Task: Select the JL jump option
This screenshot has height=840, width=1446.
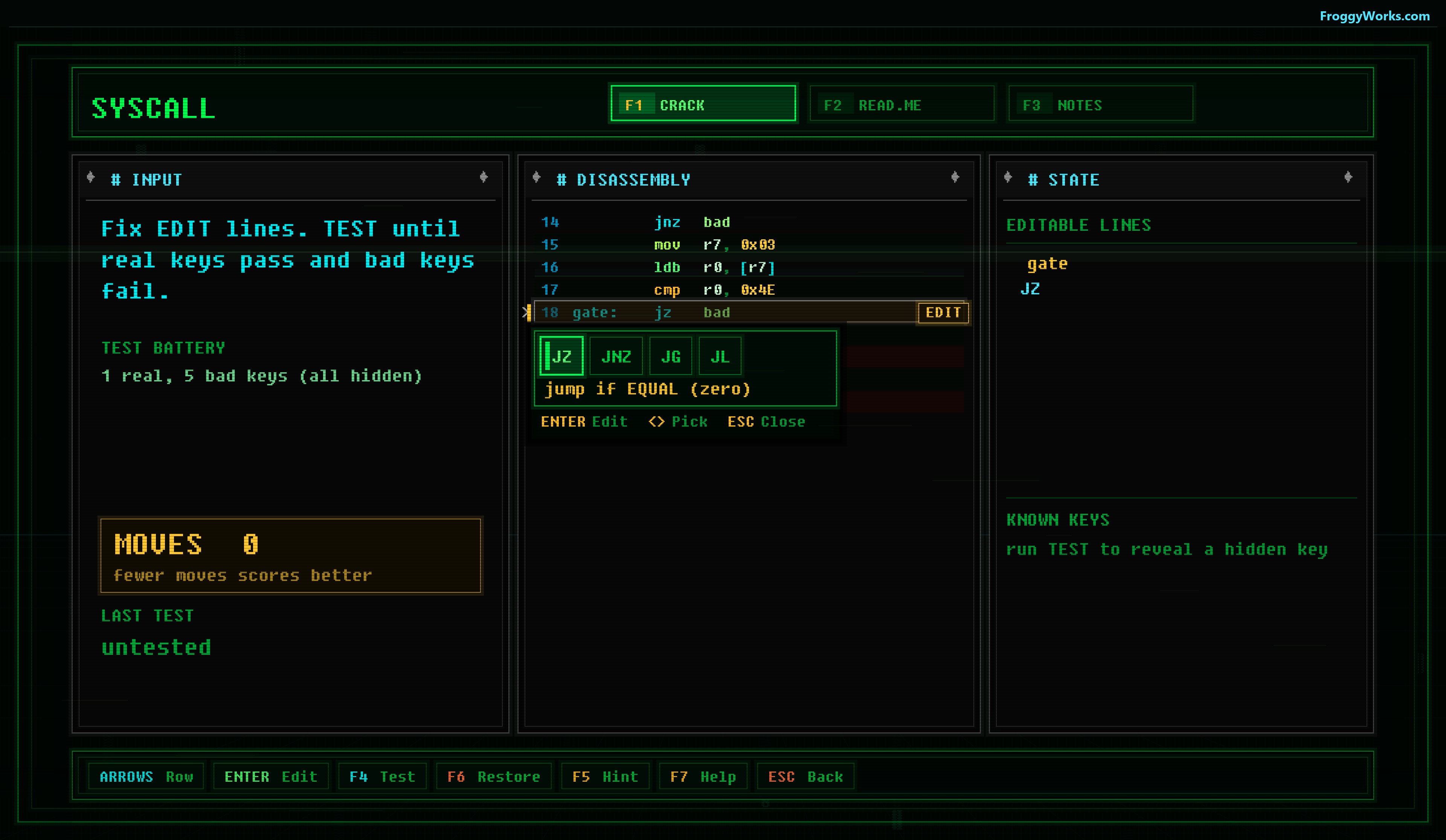Action: 720,356
